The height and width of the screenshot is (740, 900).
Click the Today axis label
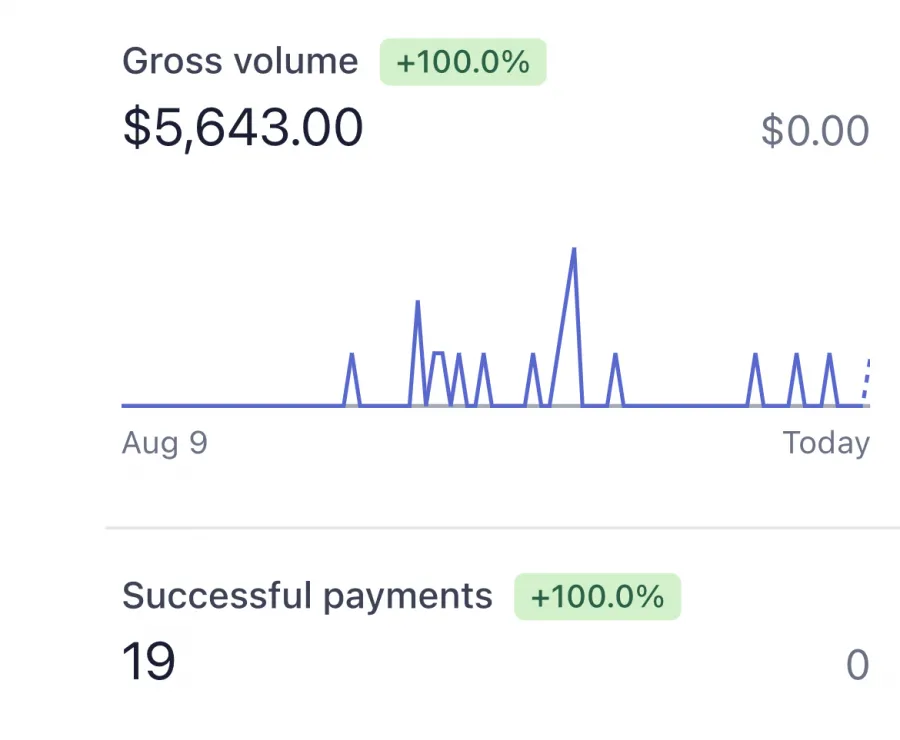[826, 443]
